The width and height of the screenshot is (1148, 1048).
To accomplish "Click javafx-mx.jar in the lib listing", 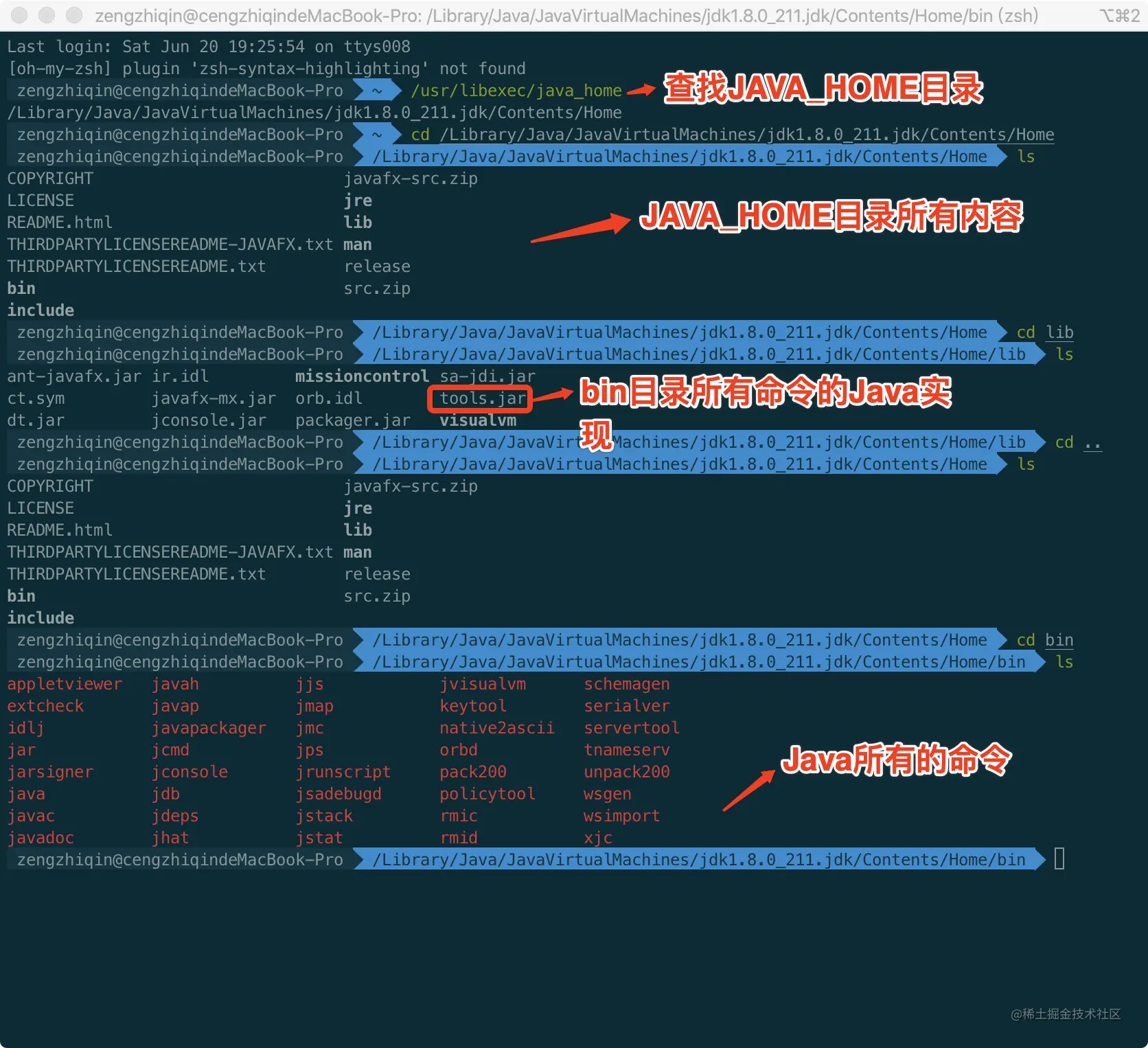I will (214, 398).
